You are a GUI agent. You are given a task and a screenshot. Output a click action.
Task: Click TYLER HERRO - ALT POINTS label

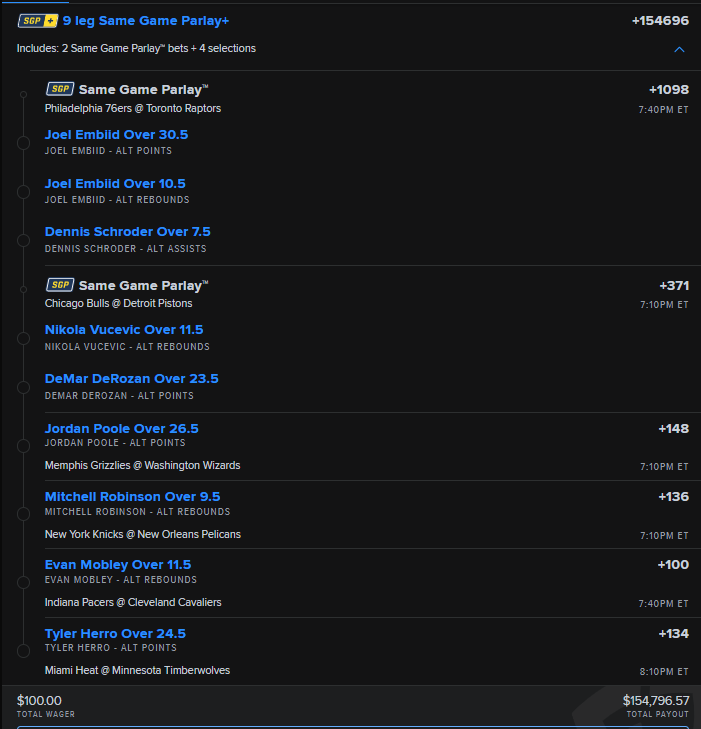(x=111, y=648)
